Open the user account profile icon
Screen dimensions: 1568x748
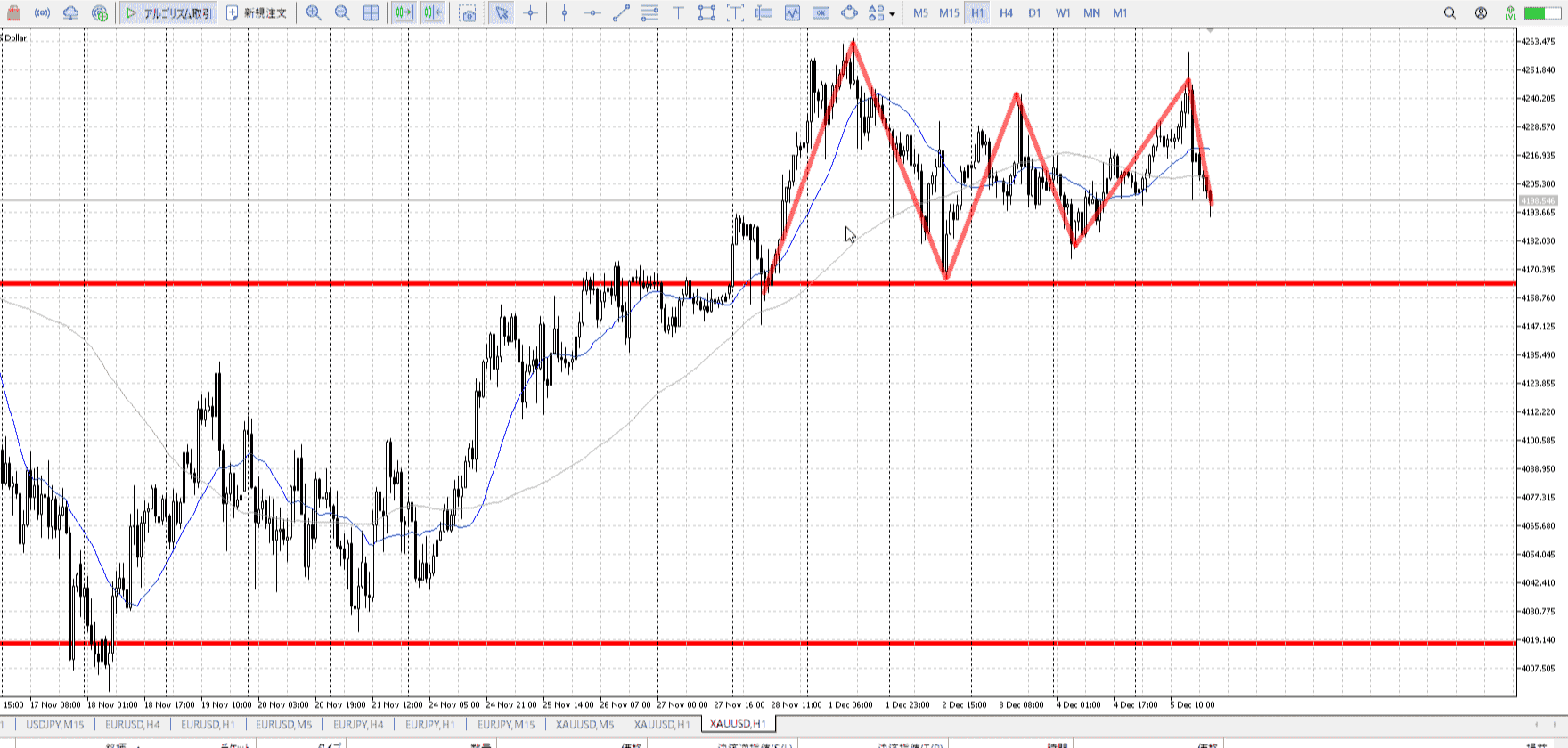[x=1481, y=13]
